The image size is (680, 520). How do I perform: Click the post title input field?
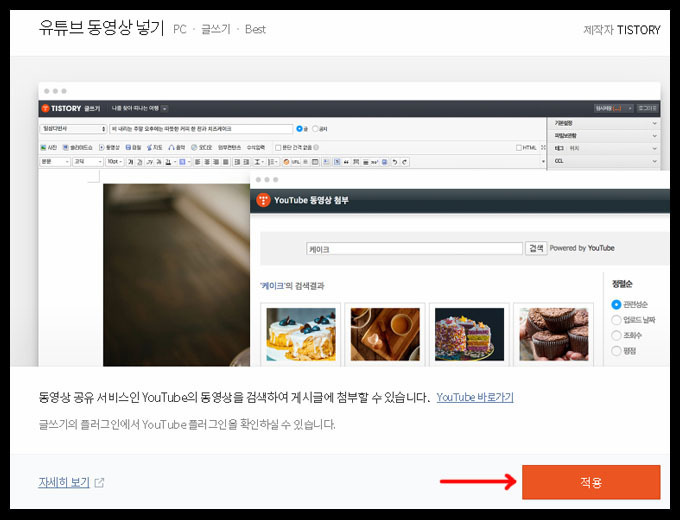pos(201,129)
